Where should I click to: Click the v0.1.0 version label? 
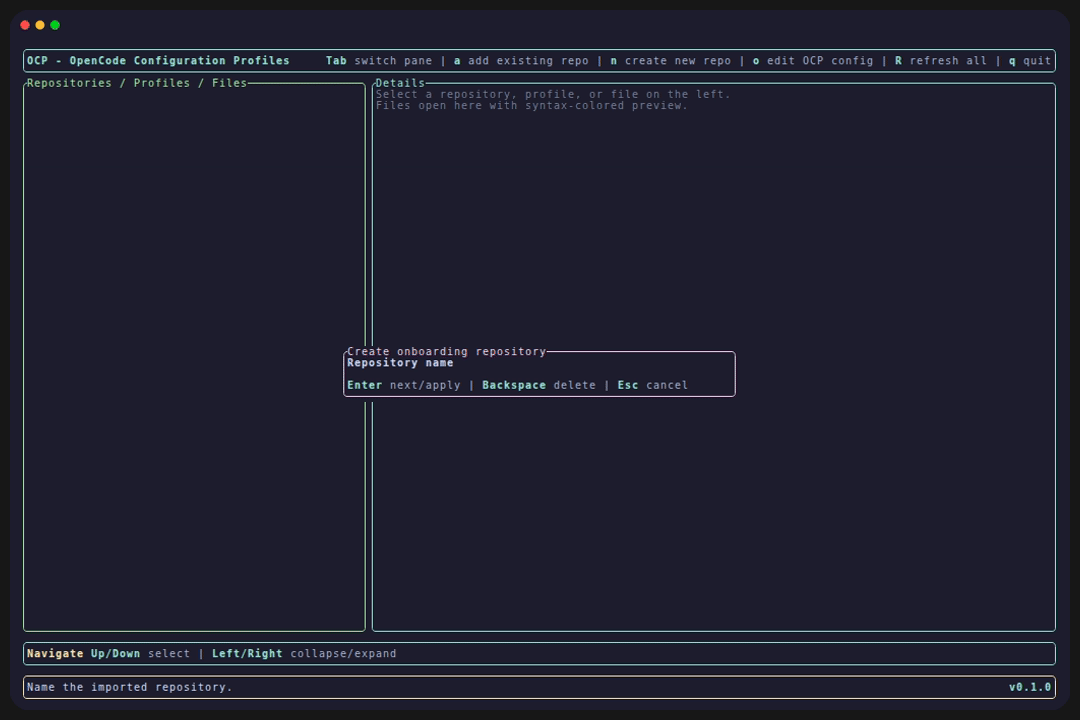[1030, 687]
